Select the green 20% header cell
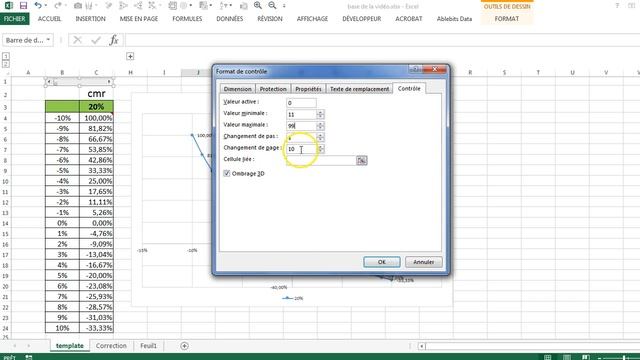This screenshot has width=640, height=360. tap(96, 107)
